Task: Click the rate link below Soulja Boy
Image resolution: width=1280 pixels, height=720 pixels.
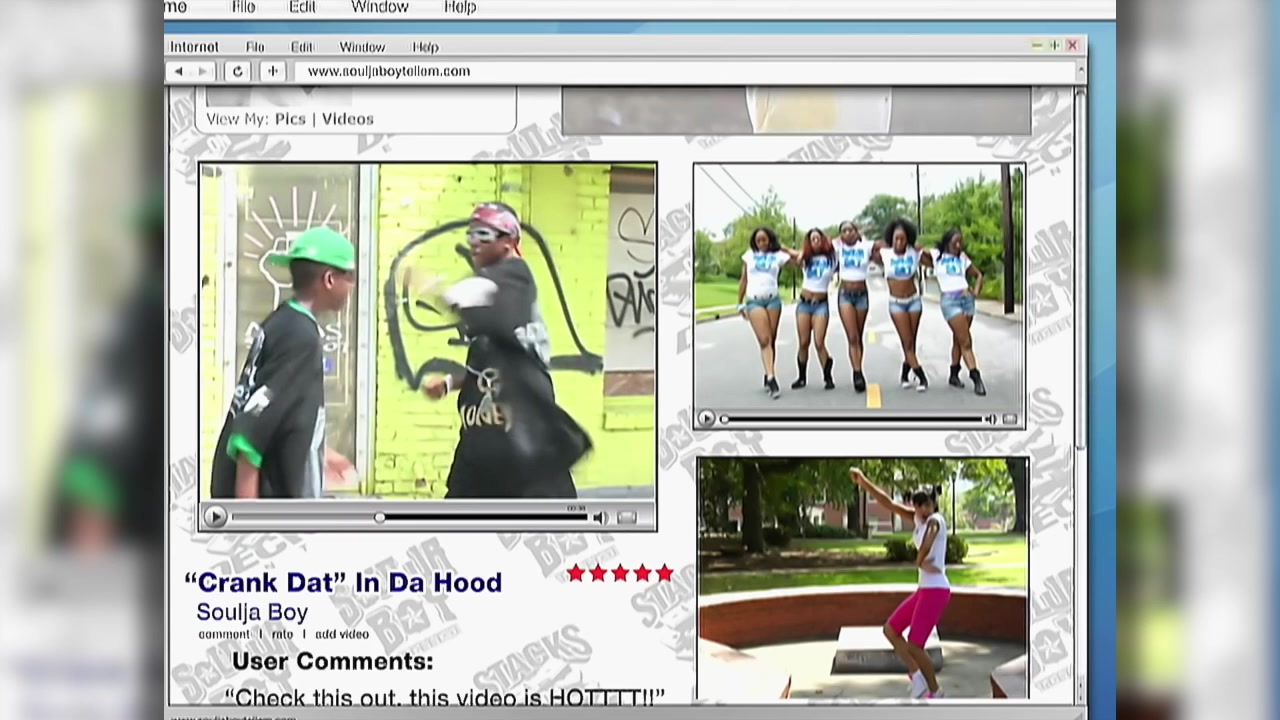Action: (x=283, y=634)
